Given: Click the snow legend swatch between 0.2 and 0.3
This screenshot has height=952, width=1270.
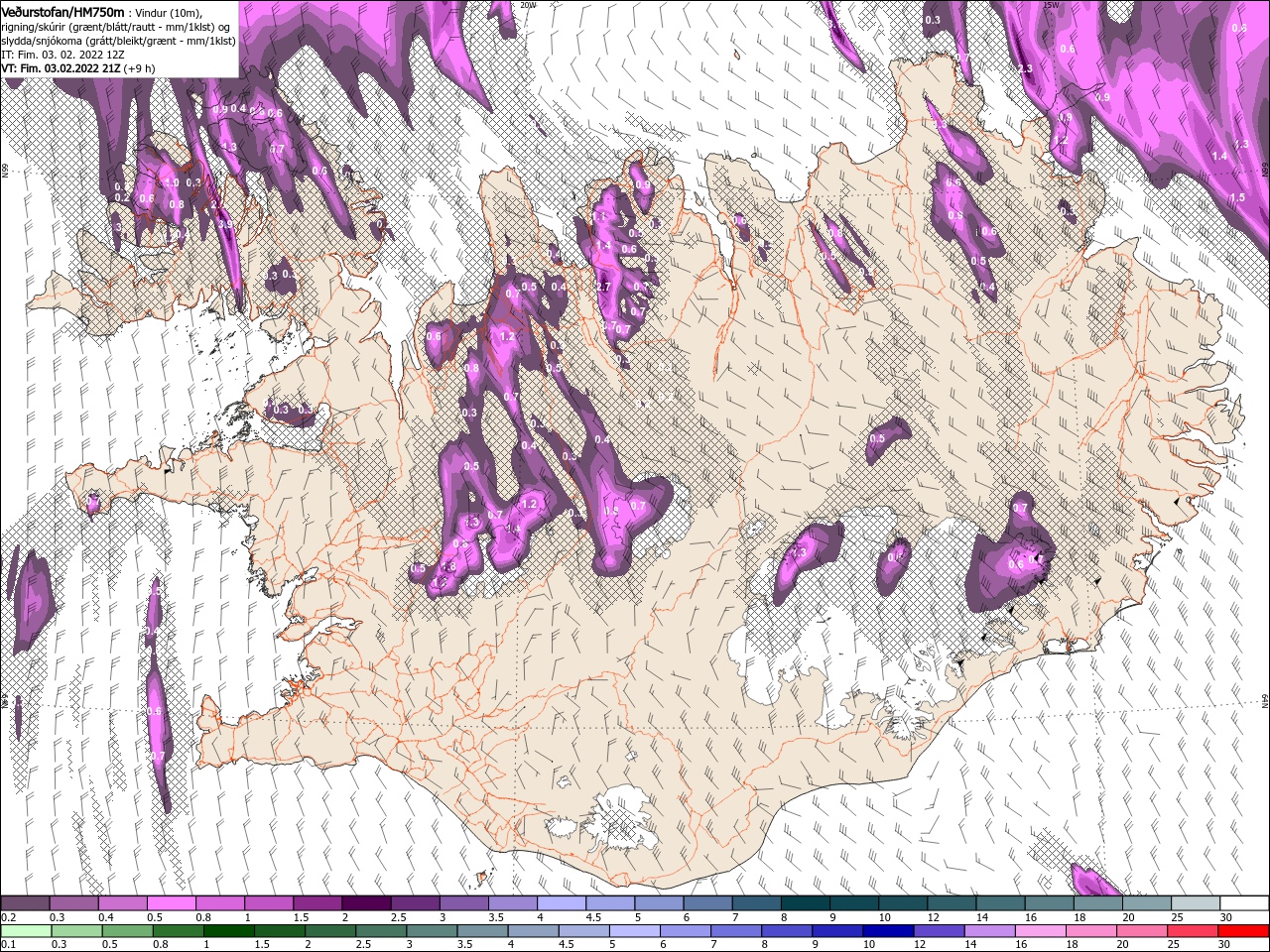Looking at the screenshot, I should pyautogui.click(x=25, y=903).
